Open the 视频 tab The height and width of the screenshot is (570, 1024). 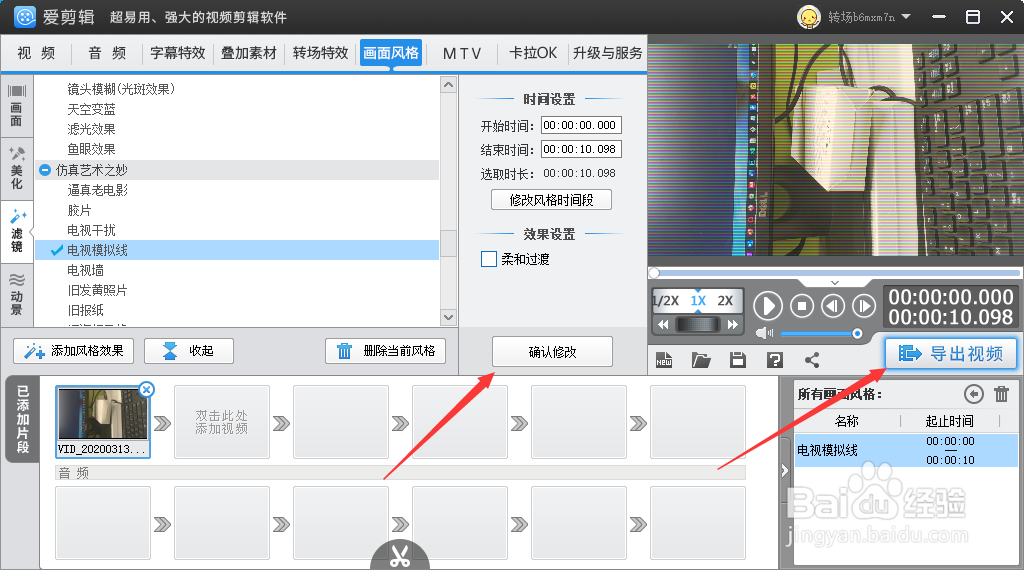pos(36,53)
